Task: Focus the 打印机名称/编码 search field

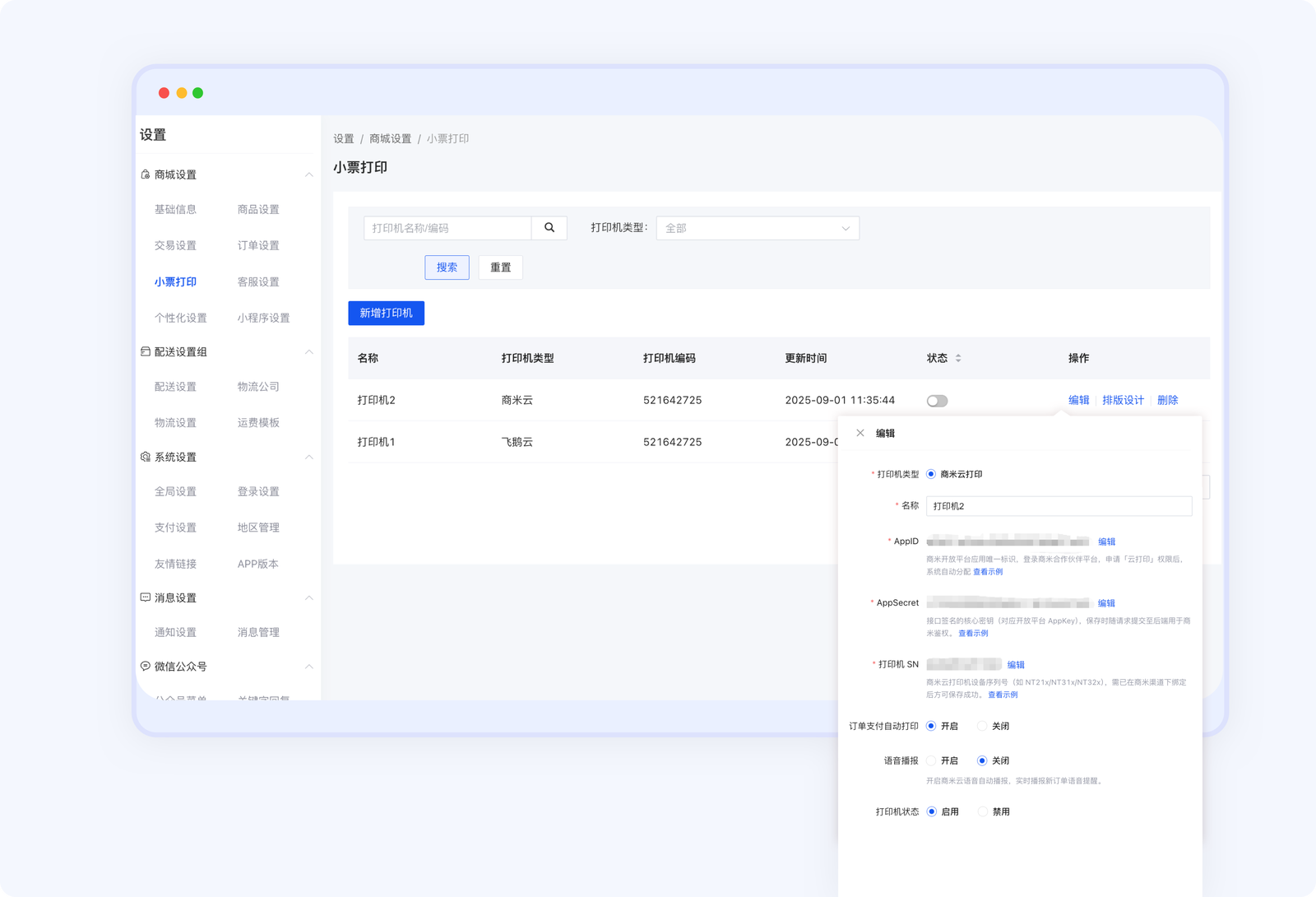Action: coord(447,228)
